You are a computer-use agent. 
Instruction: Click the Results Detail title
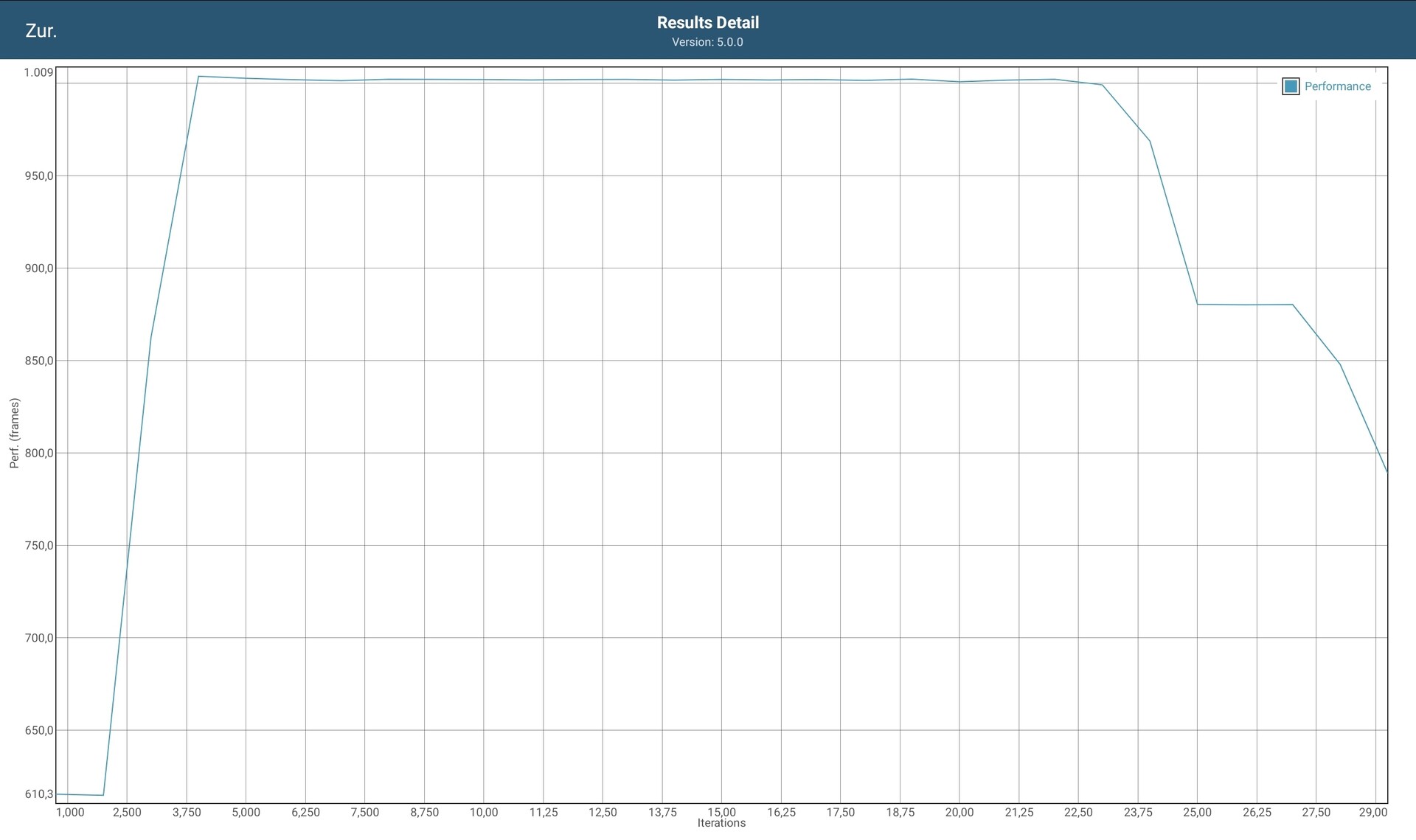pos(708,23)
